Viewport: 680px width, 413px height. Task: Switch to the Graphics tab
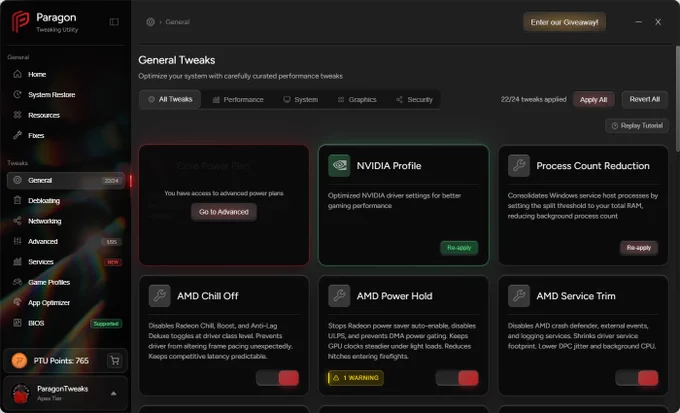[x=357, y=99]
